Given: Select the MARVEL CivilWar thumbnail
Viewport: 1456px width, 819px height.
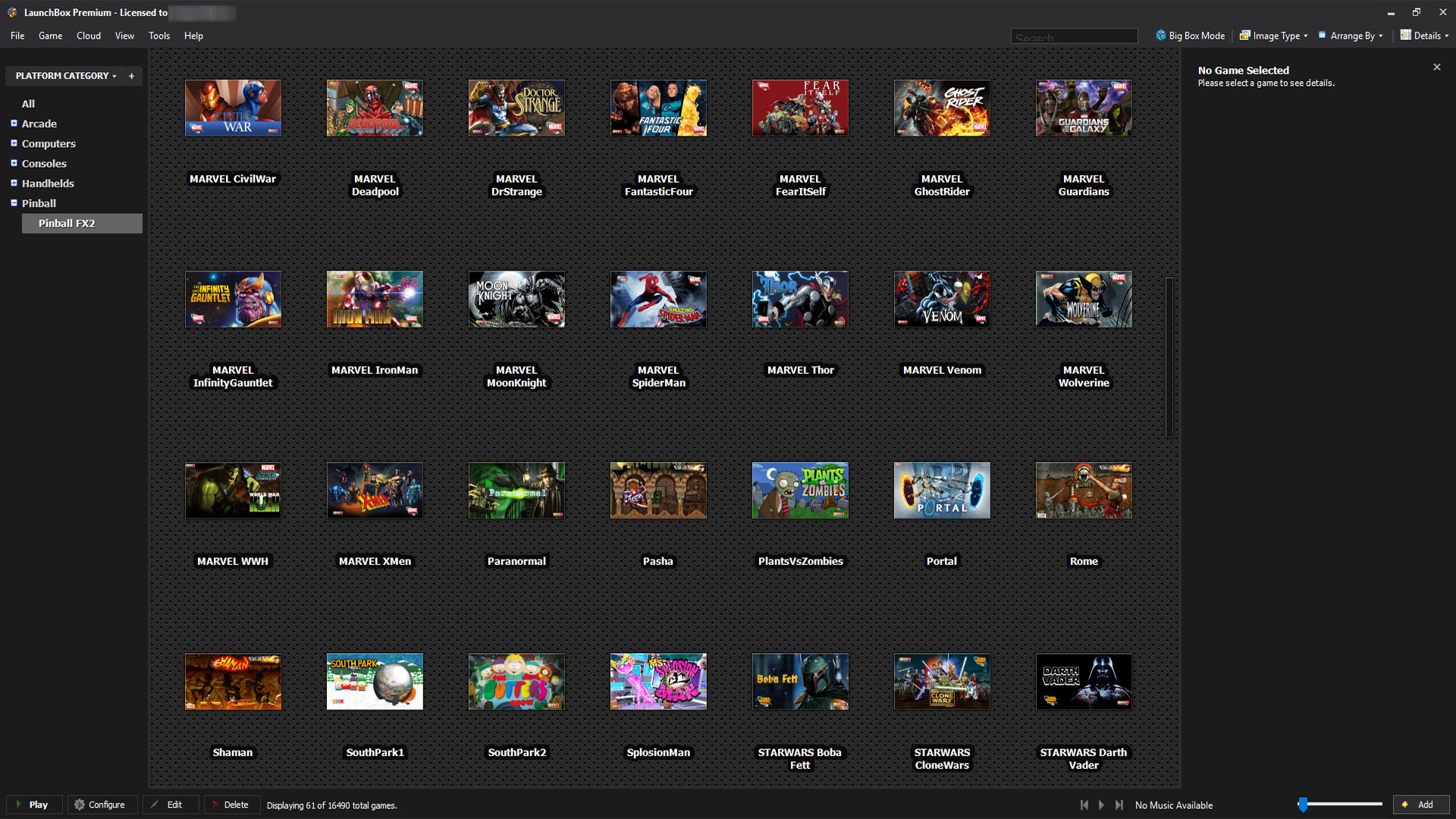Looking at the screenshot, I should 233,108.
